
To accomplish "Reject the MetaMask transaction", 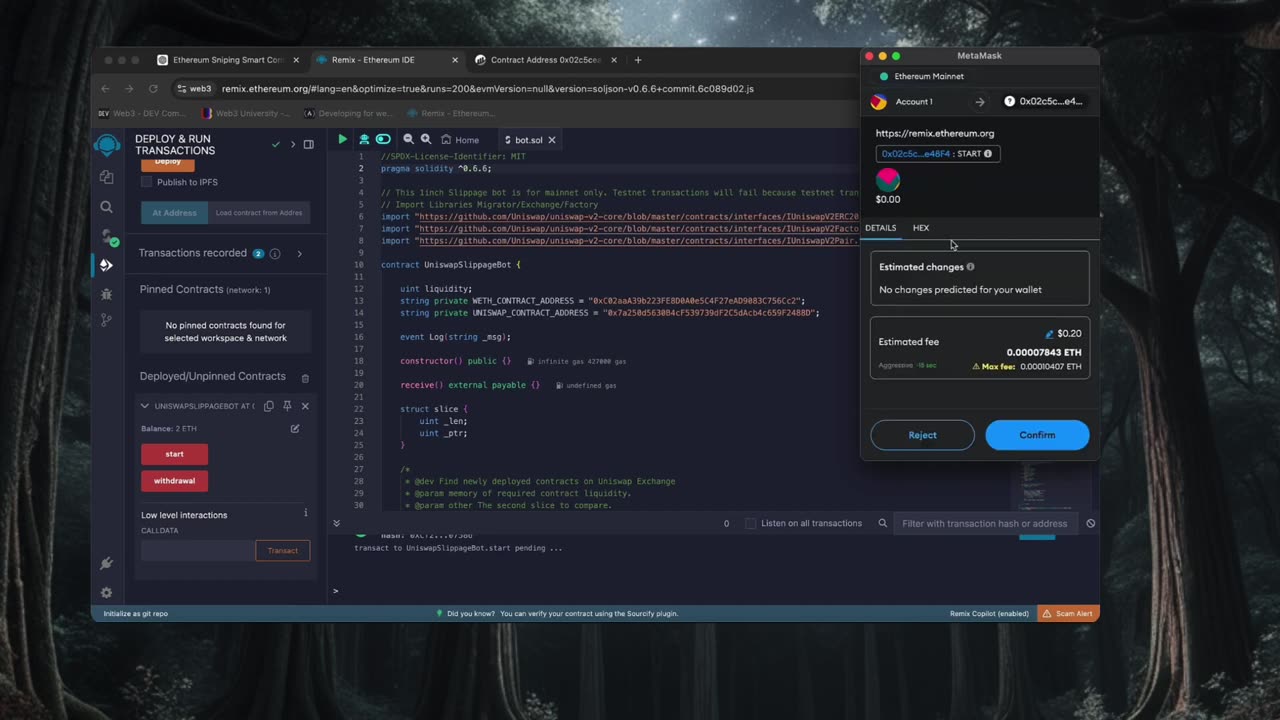I will click(x=922, y=435).
